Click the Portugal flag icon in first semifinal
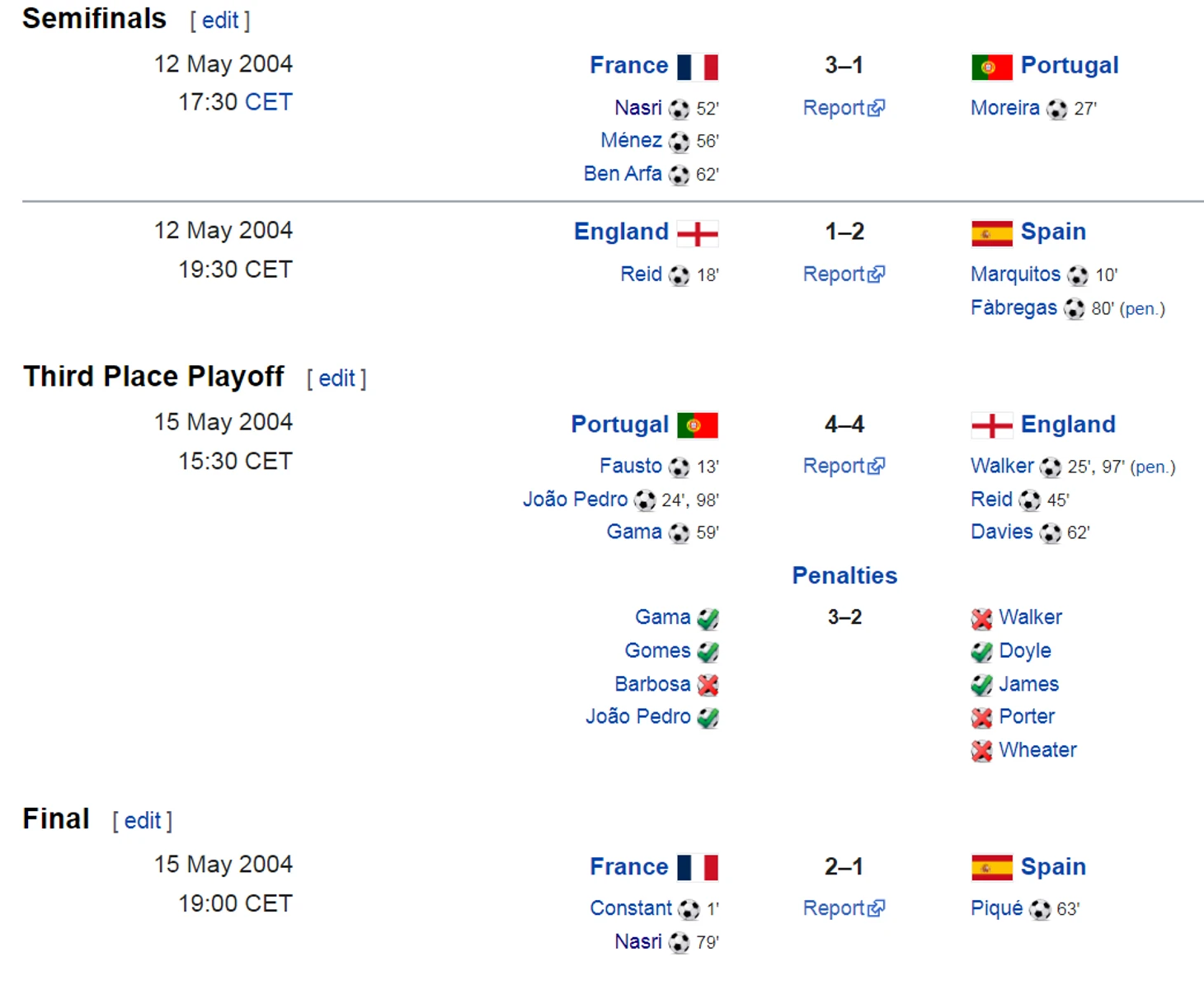1204x985 pixels. click(991, 67)
